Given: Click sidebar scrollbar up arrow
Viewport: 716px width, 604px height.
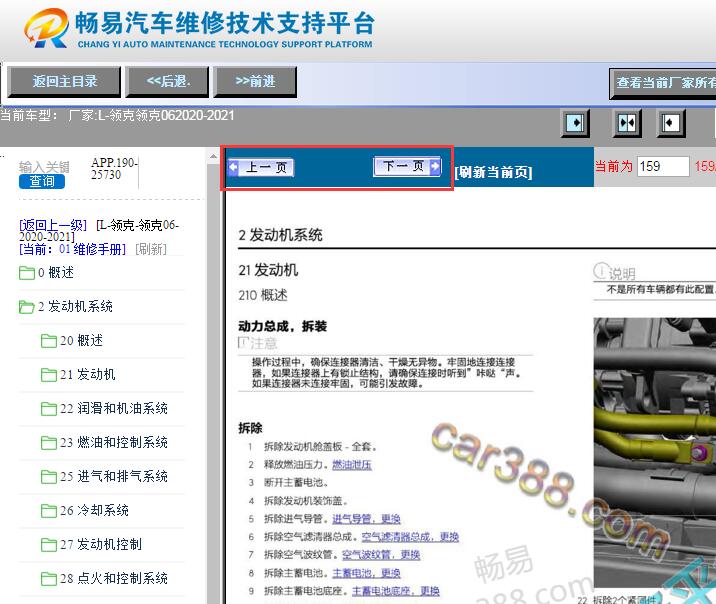Looking at the screenshot, I should pyautogui.click(x=213, y=157).
